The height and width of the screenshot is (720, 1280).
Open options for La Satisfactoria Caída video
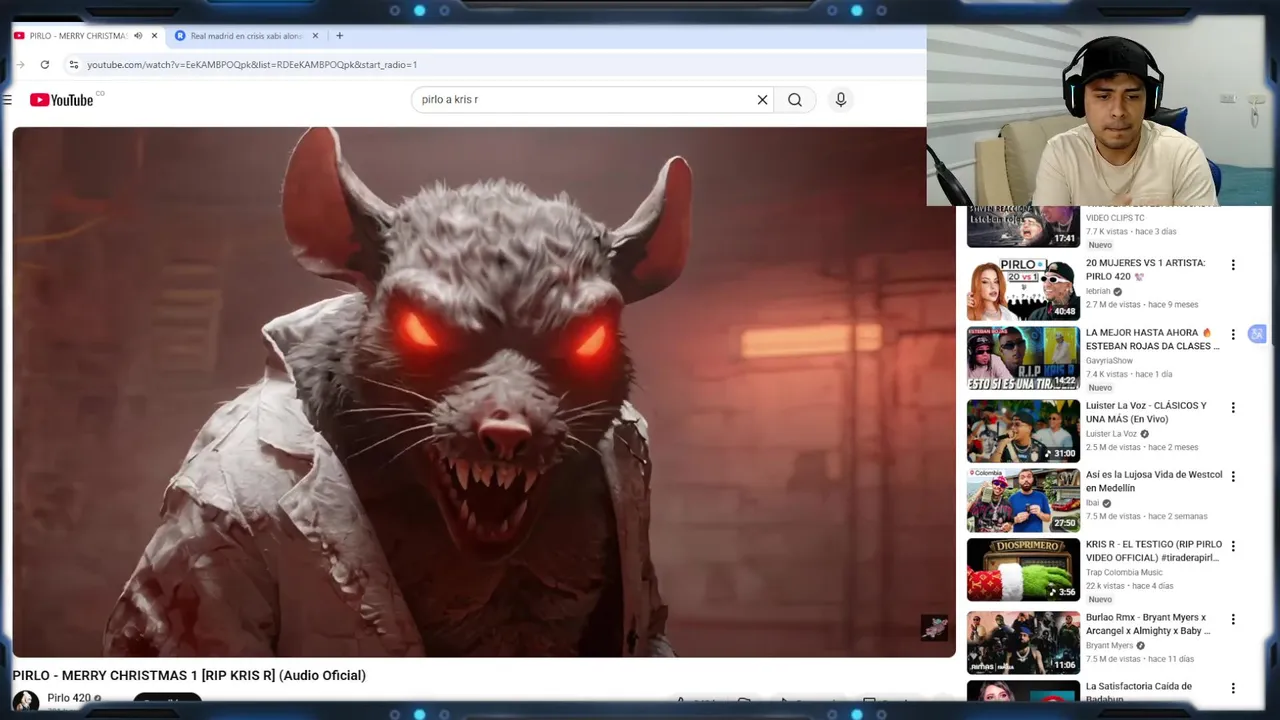click(1233, 689)
